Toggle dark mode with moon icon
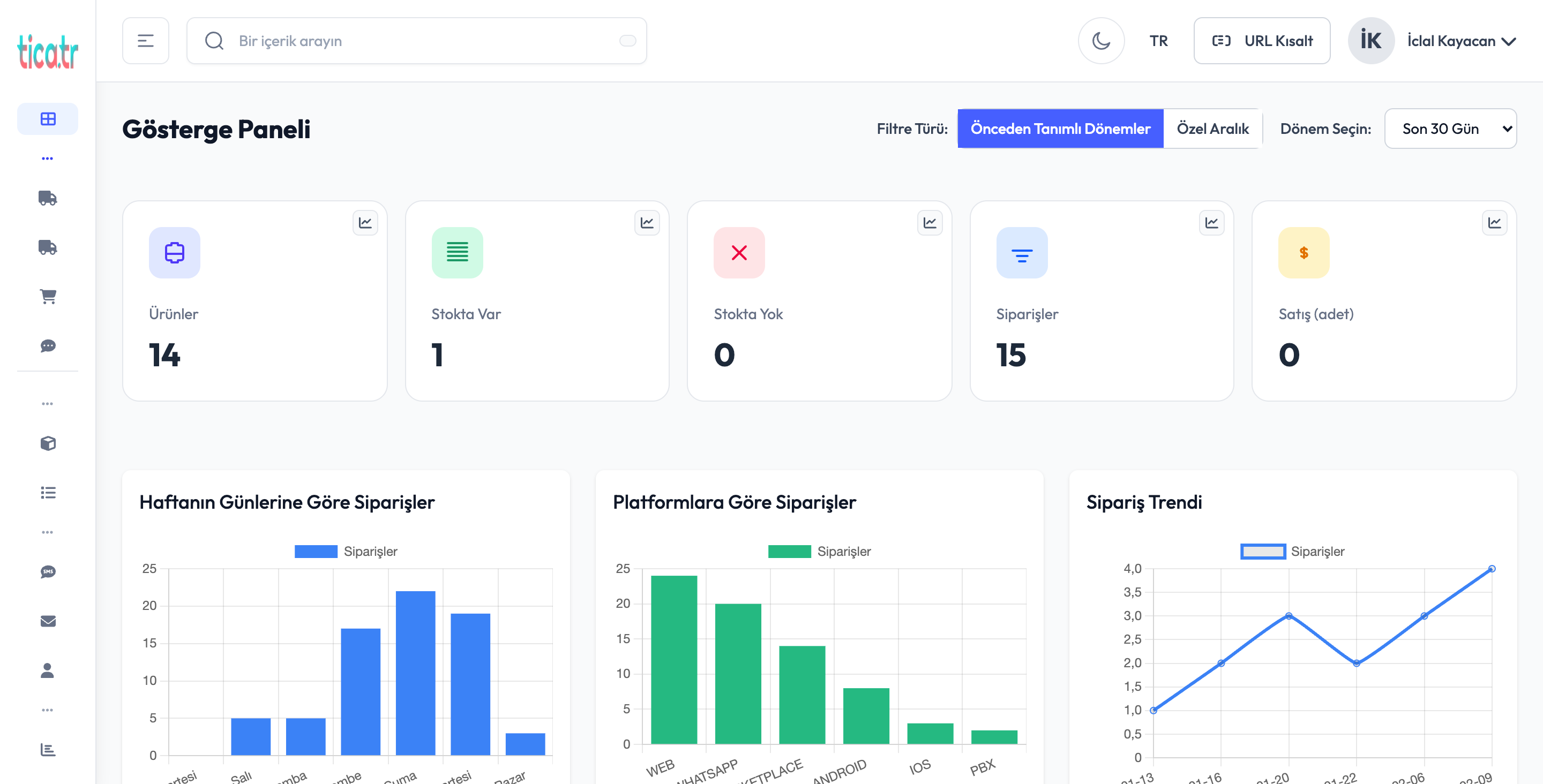1543x784 pixels. coord(1101,41)
